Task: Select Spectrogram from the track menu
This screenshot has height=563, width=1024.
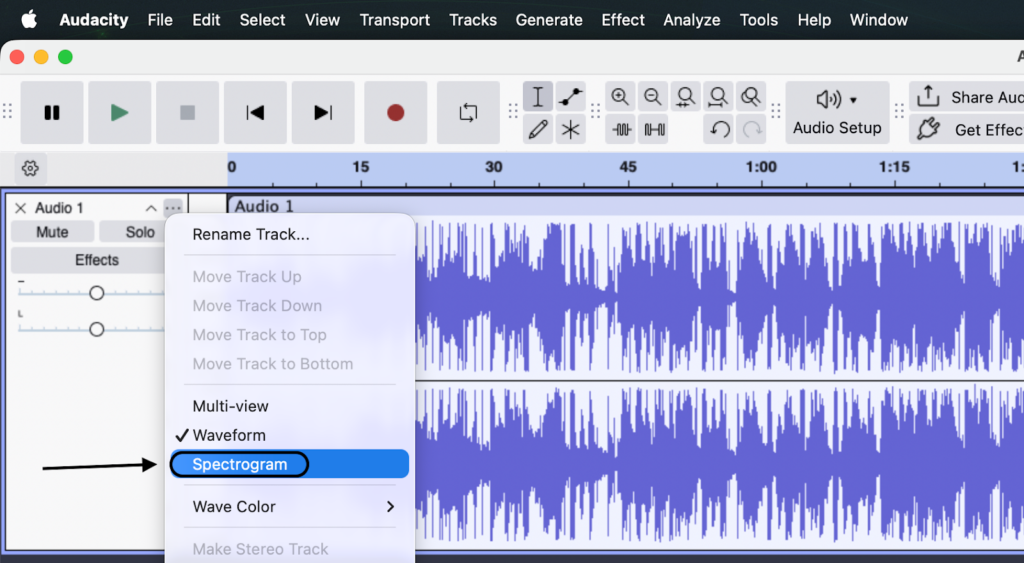Action: point(240,464)
